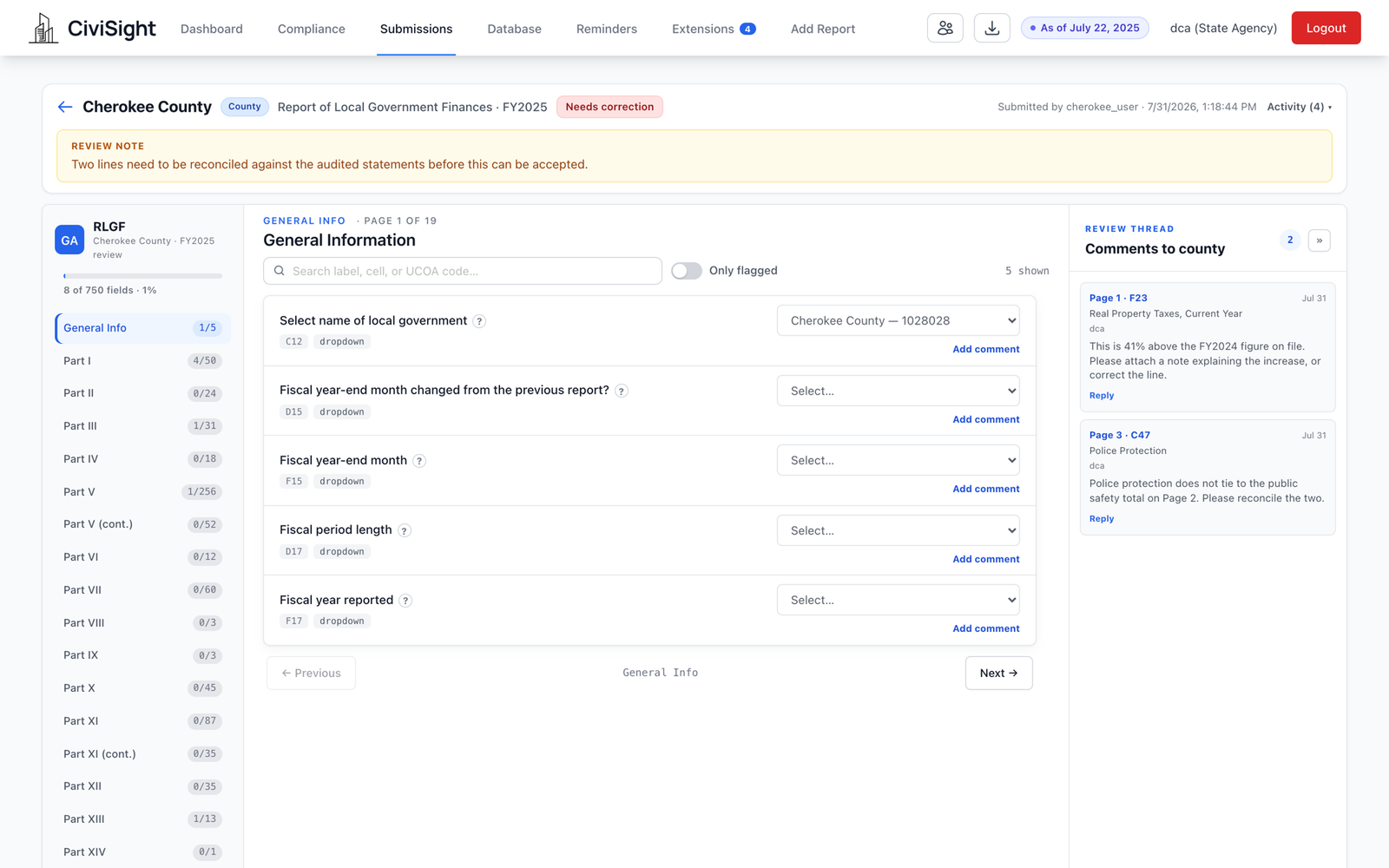Click the GA badge icon in RLGF sidebar
Image resolution: width=1389 pixels, height=868 pixels.
69,240
